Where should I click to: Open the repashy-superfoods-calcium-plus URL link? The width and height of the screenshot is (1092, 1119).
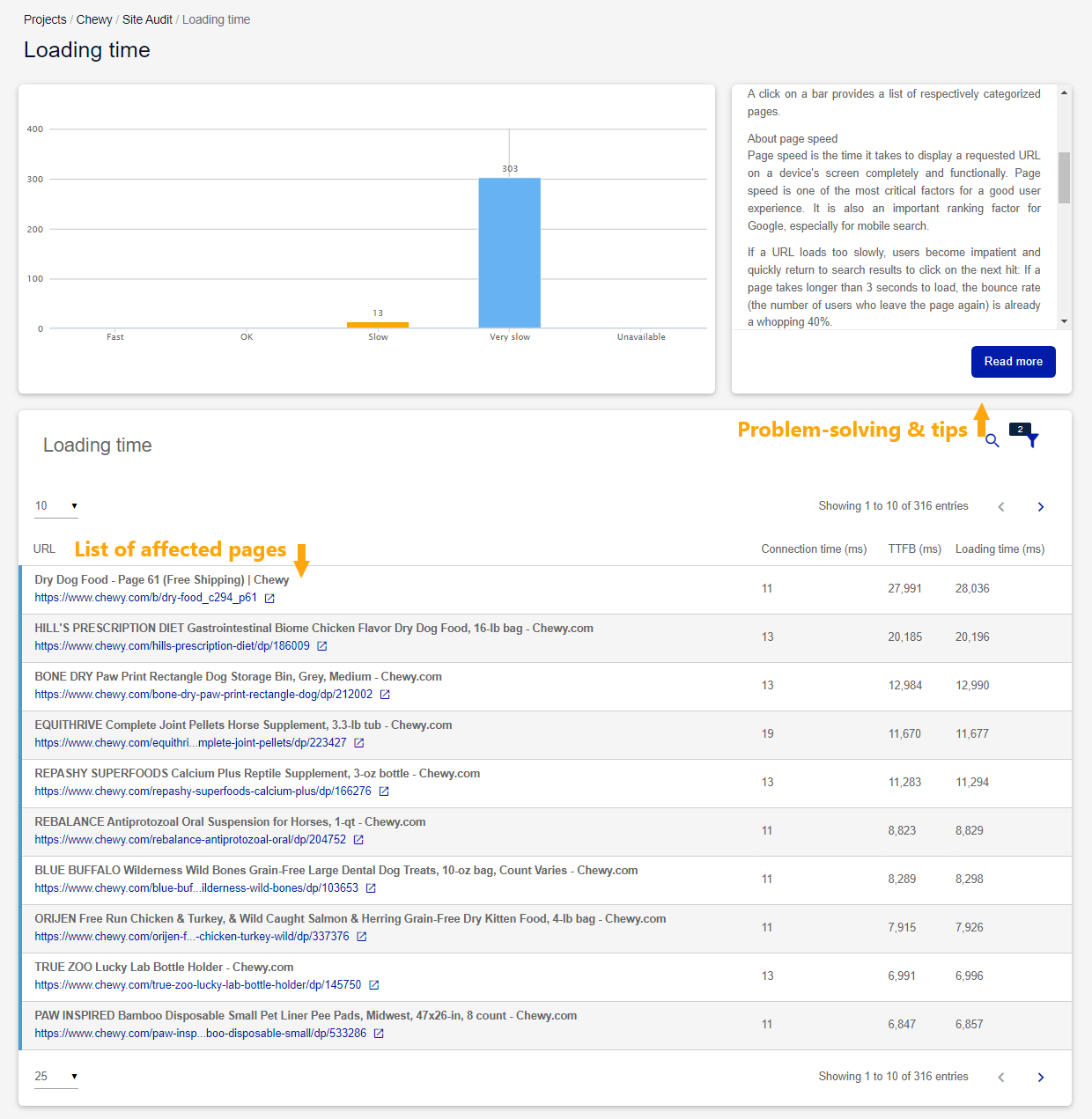pyautogui.click(x=203, y=791)
